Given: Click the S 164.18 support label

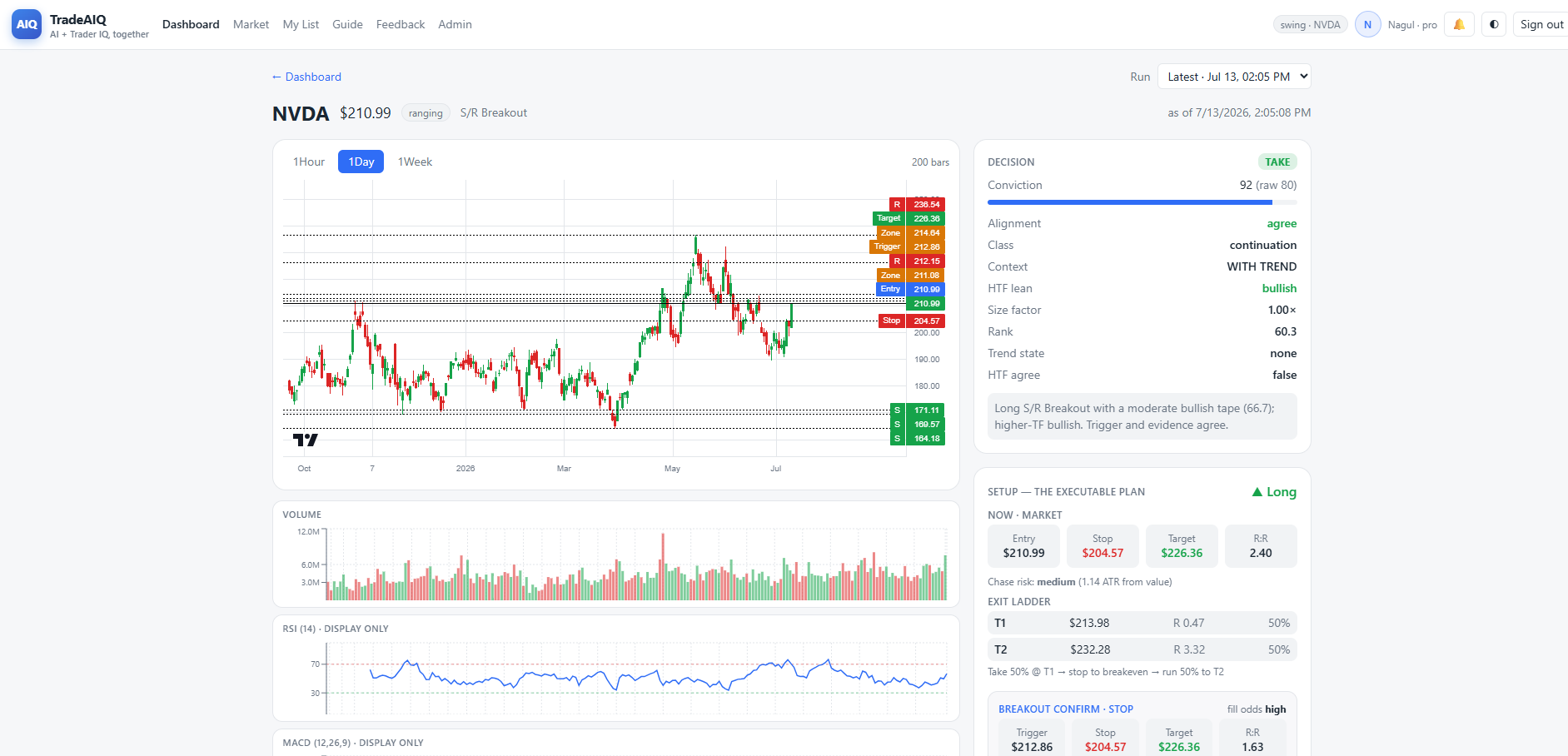Looking at the screenshot, I should 917,438.
